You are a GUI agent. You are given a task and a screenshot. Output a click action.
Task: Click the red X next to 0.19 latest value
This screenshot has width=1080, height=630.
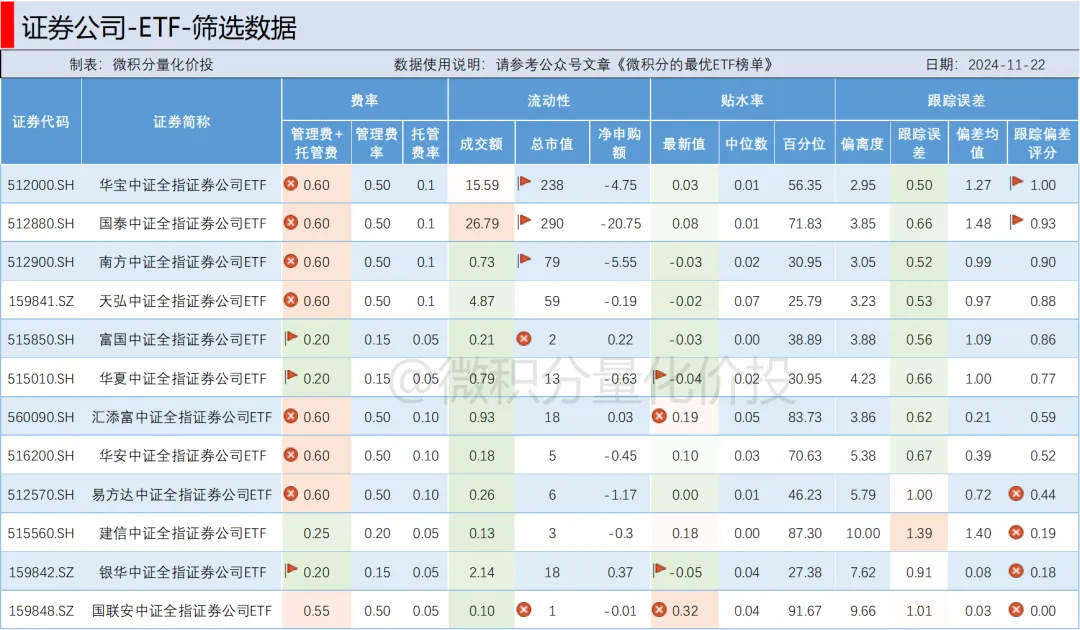(659, 416)
